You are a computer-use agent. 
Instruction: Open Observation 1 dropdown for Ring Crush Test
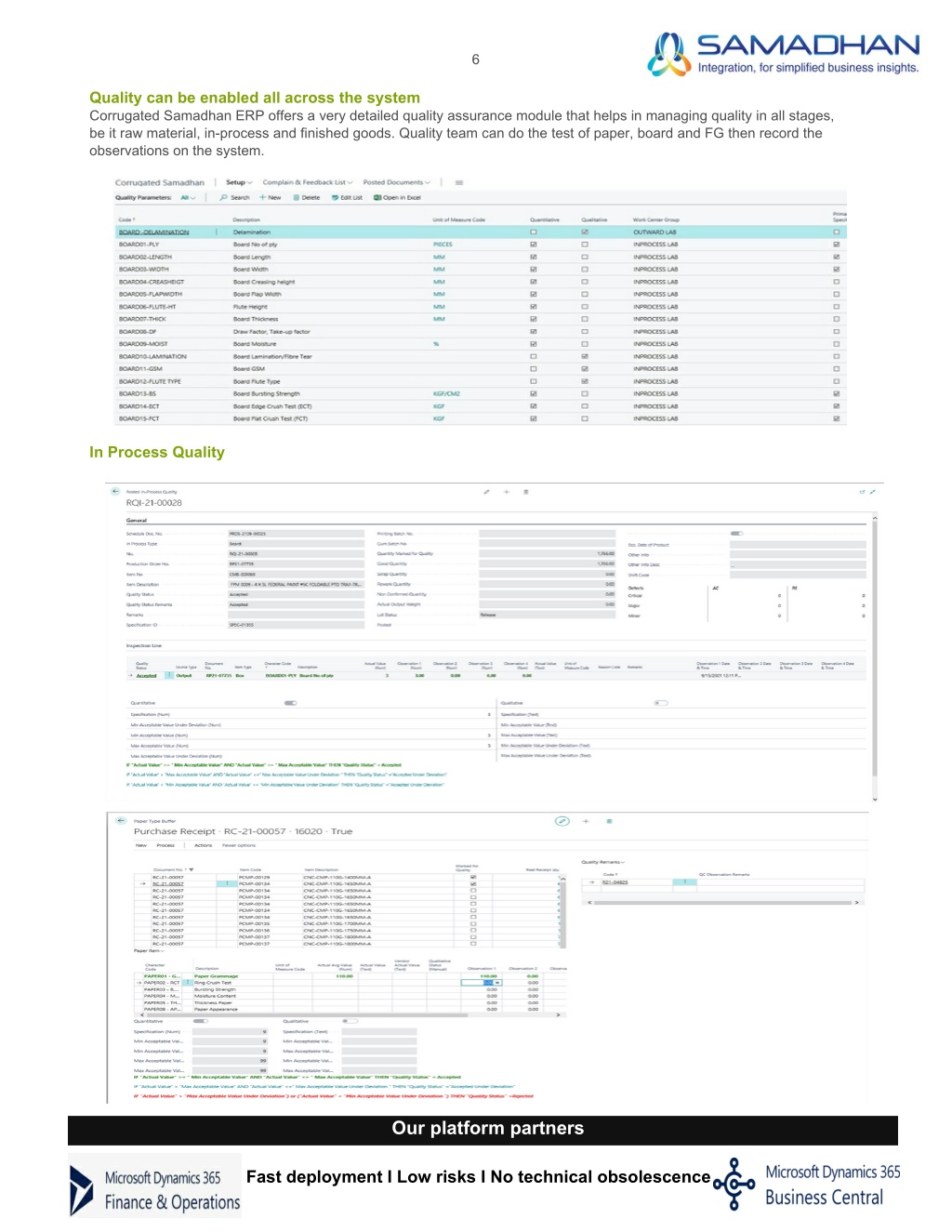coord(498,983)
